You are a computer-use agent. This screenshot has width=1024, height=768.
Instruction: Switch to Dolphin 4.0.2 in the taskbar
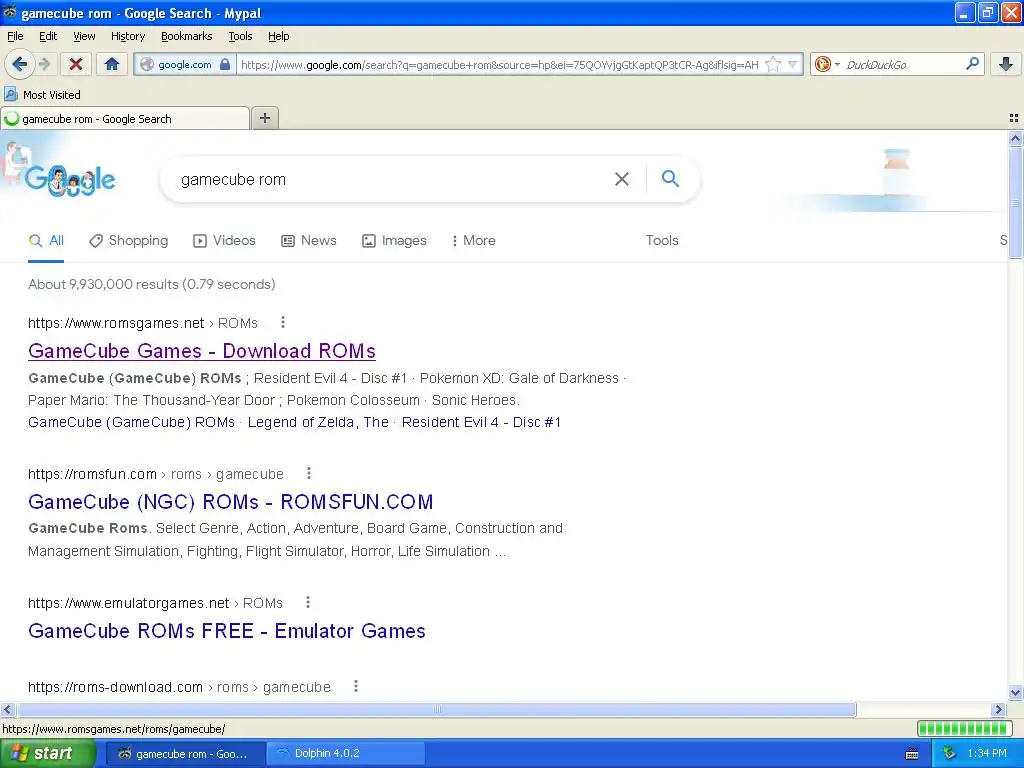pos(347,754)
